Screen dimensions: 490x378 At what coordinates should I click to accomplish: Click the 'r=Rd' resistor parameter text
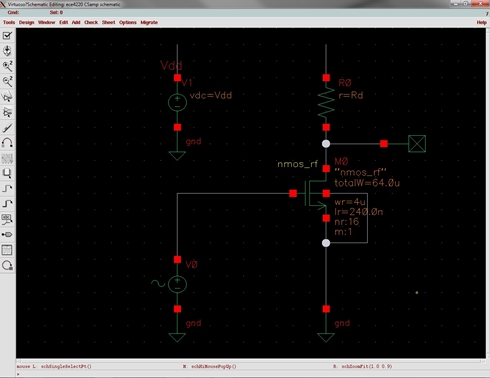[x=351, y=95]
